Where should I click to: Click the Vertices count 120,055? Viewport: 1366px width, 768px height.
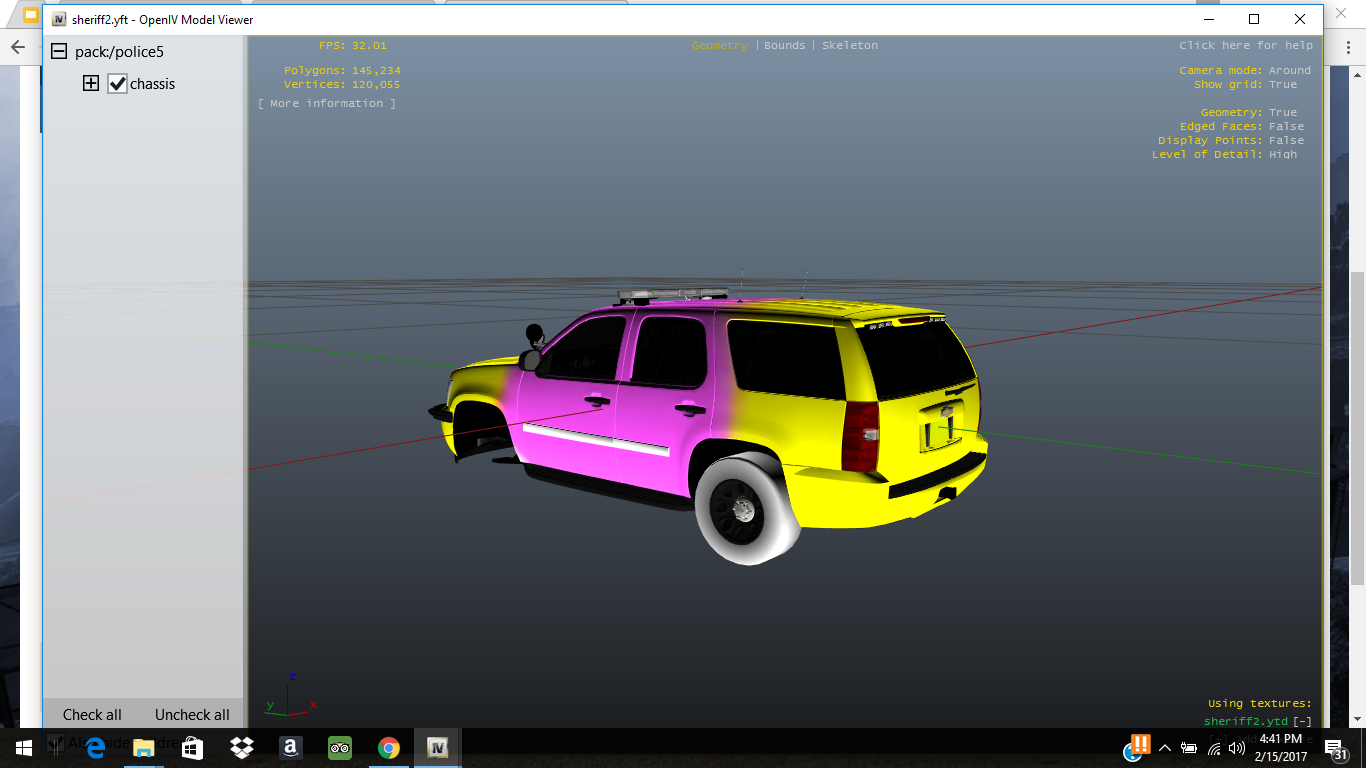coord(376,85)
